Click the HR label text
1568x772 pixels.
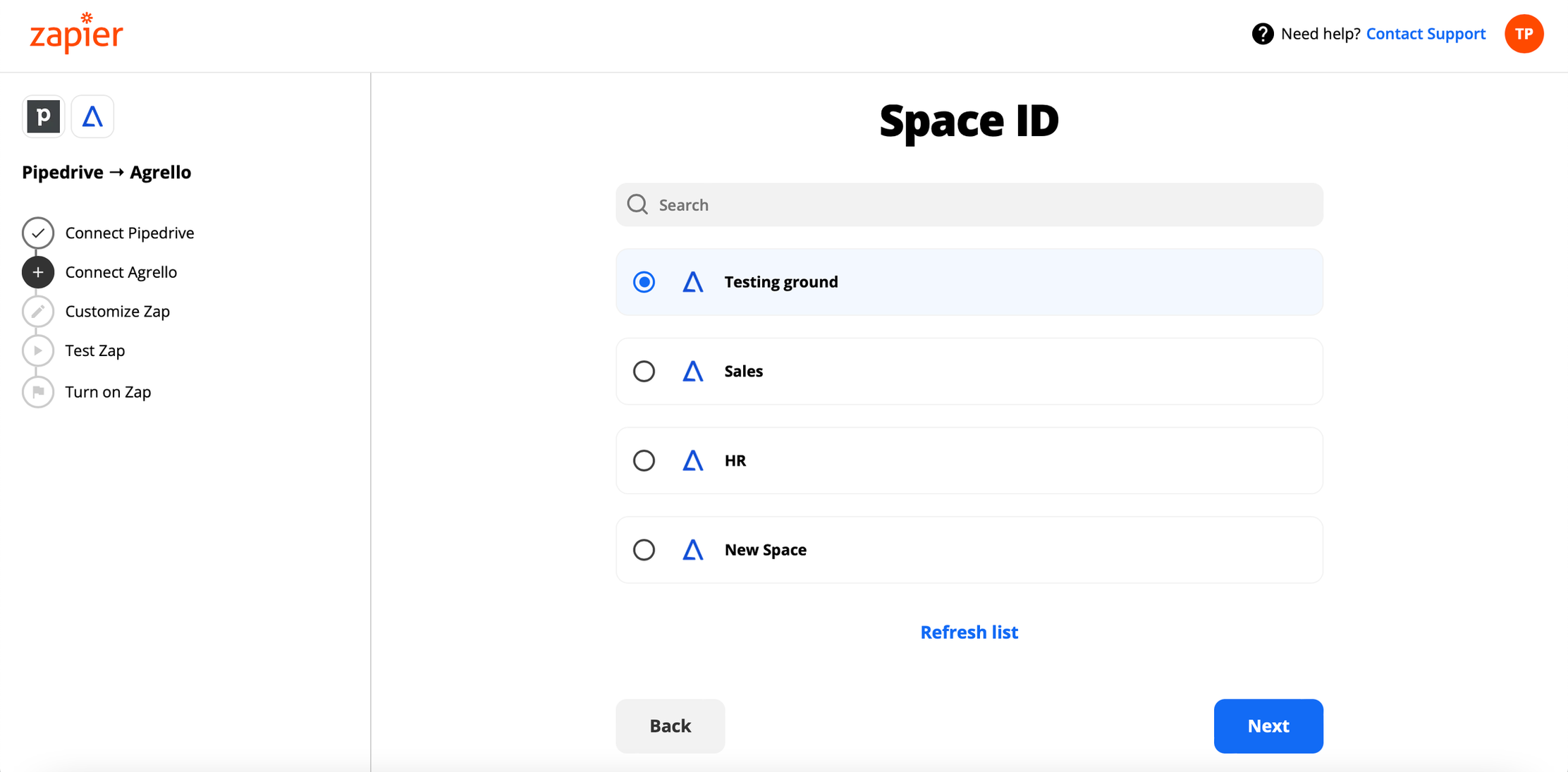coord(735,460)
